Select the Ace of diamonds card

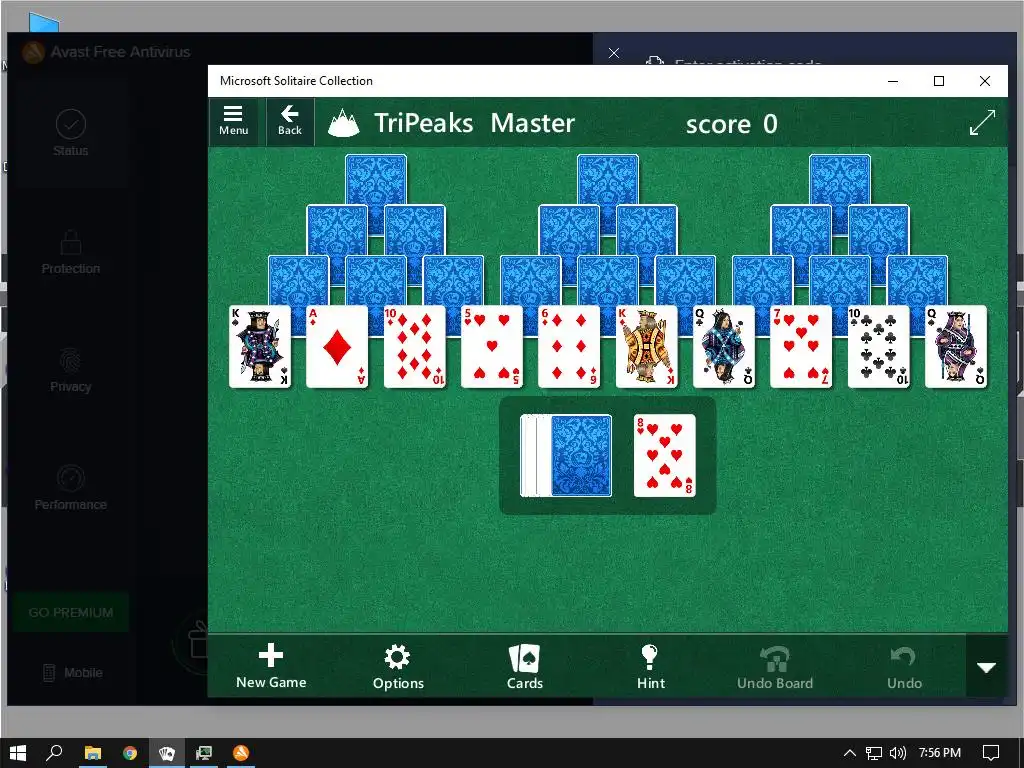click(337, 347)
